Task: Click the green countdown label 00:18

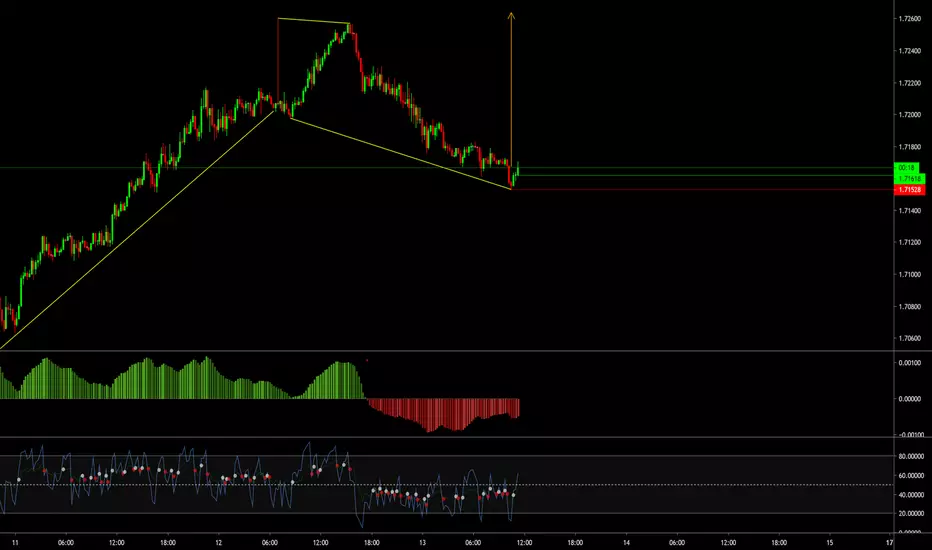Action: 906,168
